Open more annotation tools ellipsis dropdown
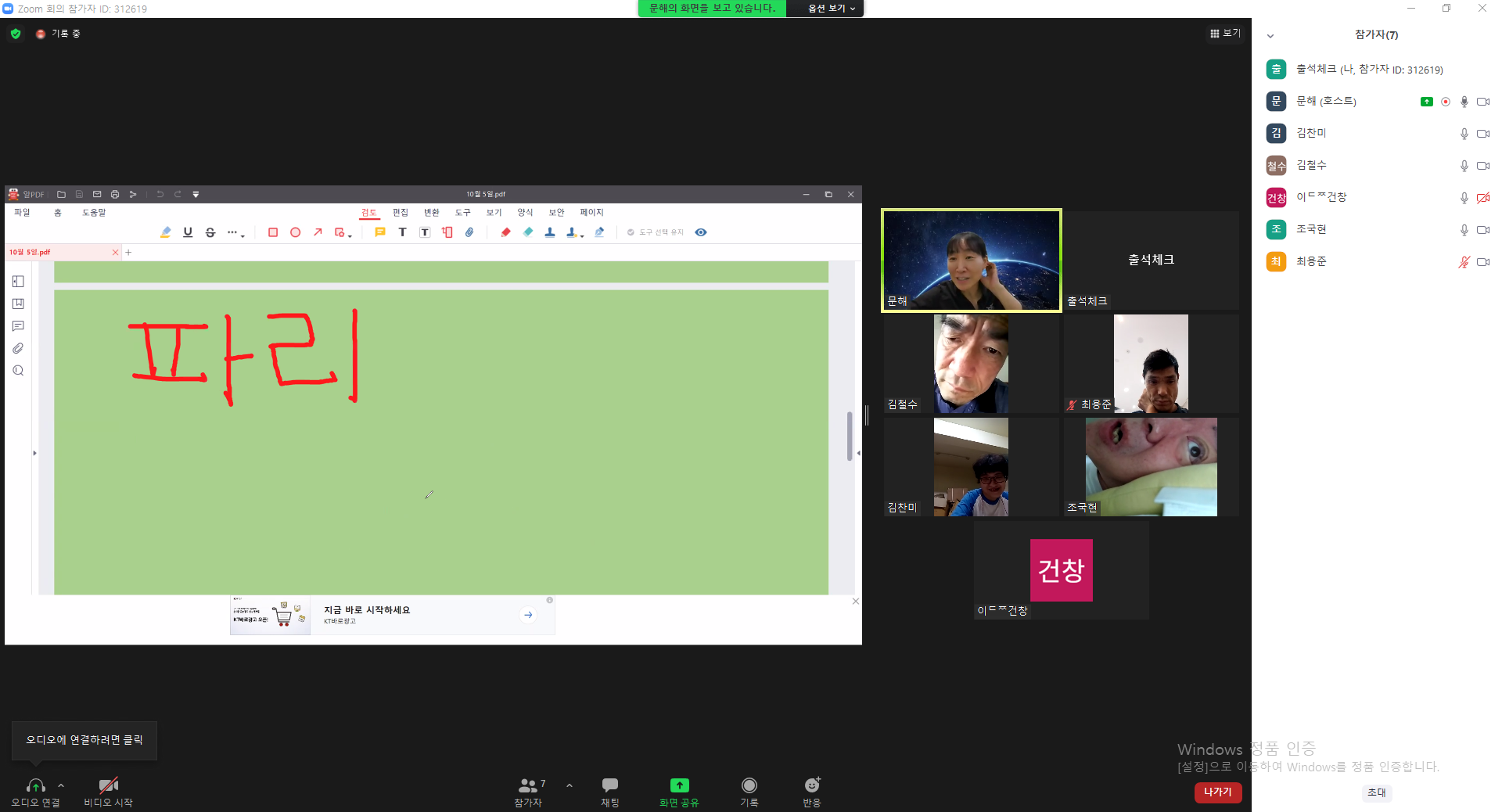Image resolution: width=1502 pixels, height=812 pixels. click(235, 232)
